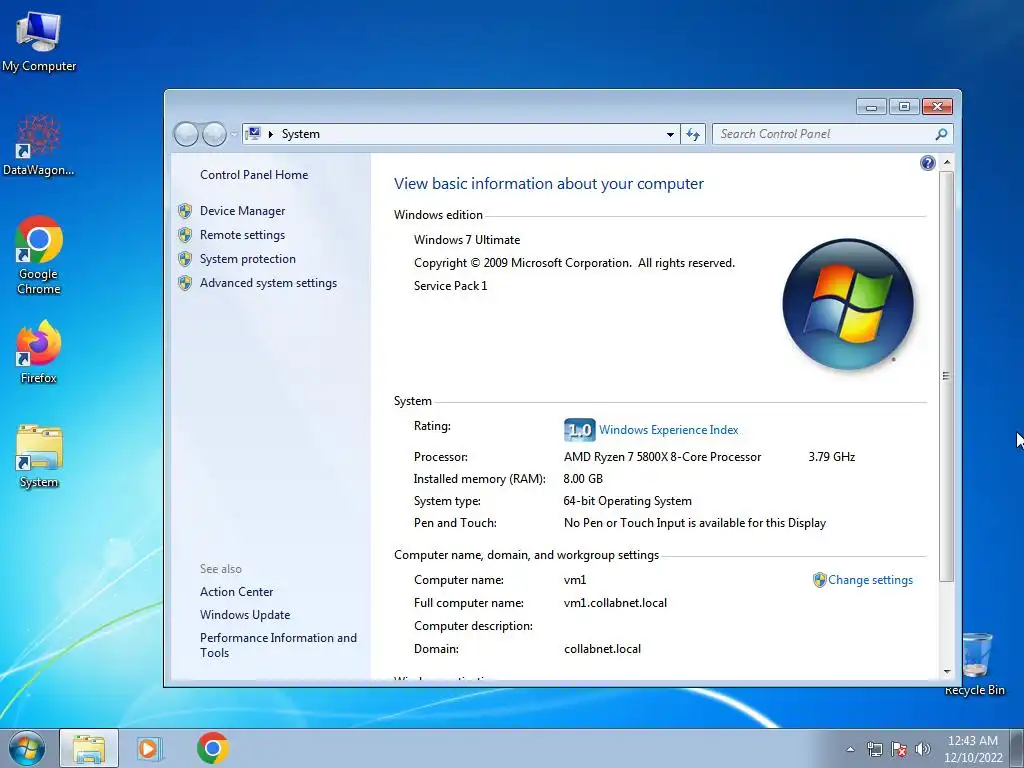Maximize the System window
This screenshot has width=1024, height=768.
point(904,106)
